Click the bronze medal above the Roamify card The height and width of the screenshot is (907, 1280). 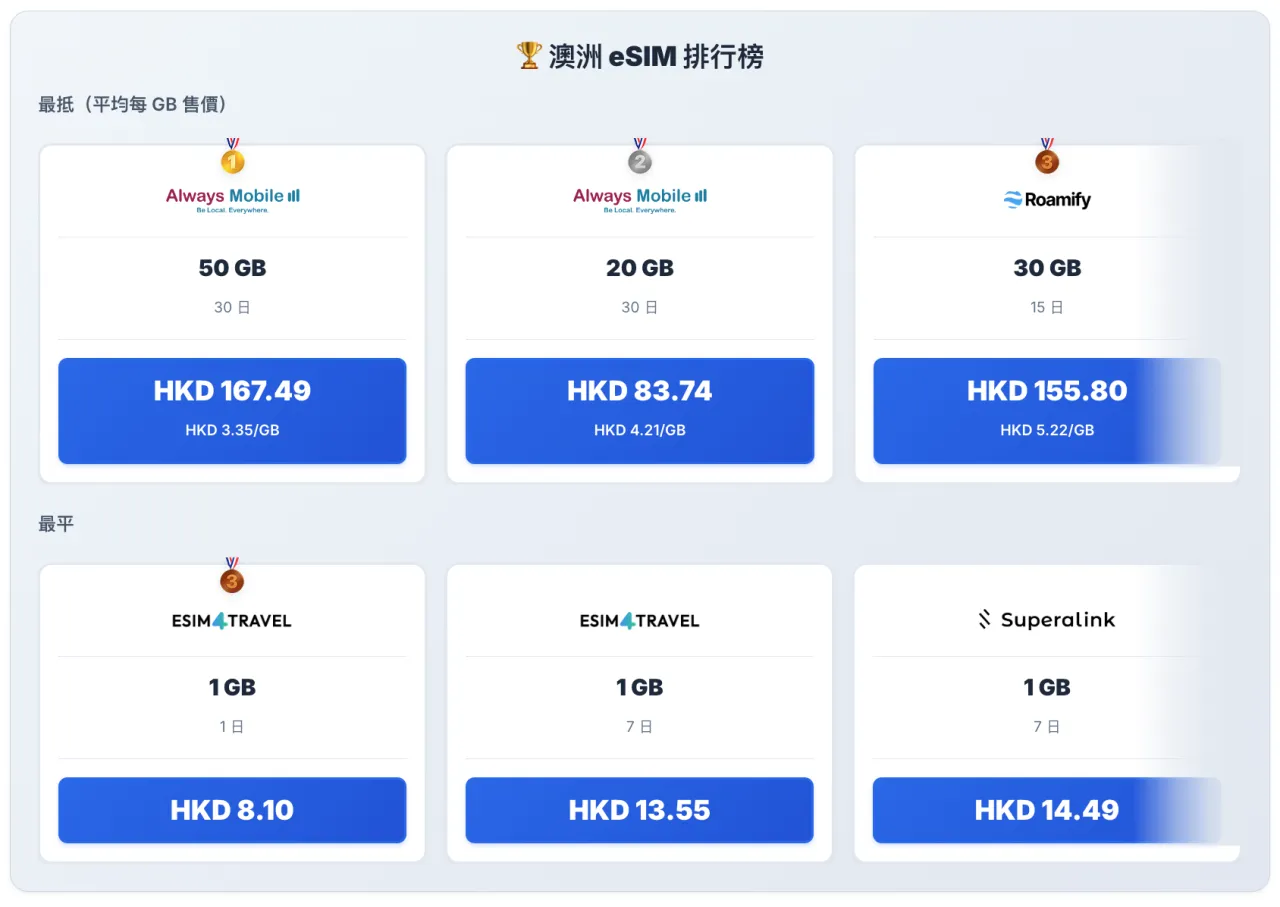pos(1047,159)
